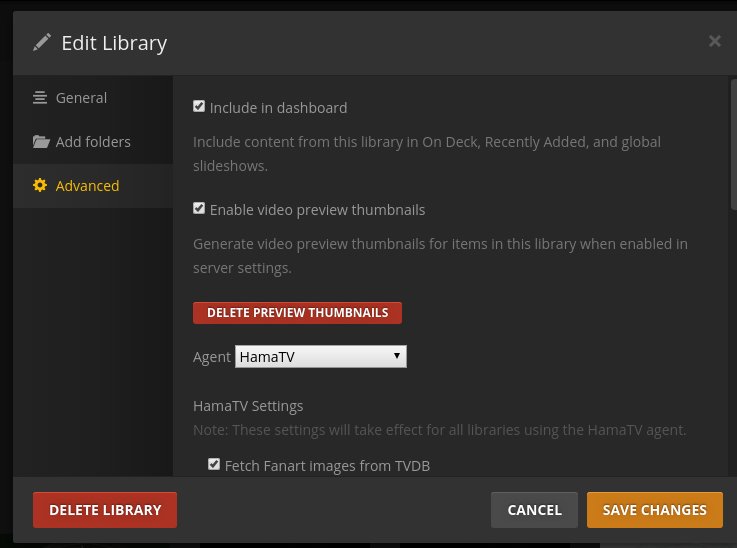Viewport: 737px width, 548px height.
Task: Click the pencil icon beside Edit Library
Action: coord(42,42)
